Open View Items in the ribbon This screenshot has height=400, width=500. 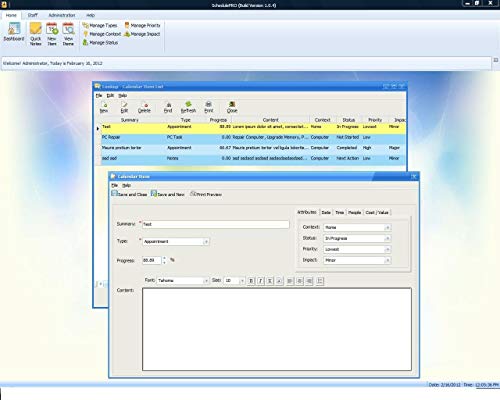tap(68, 34)
